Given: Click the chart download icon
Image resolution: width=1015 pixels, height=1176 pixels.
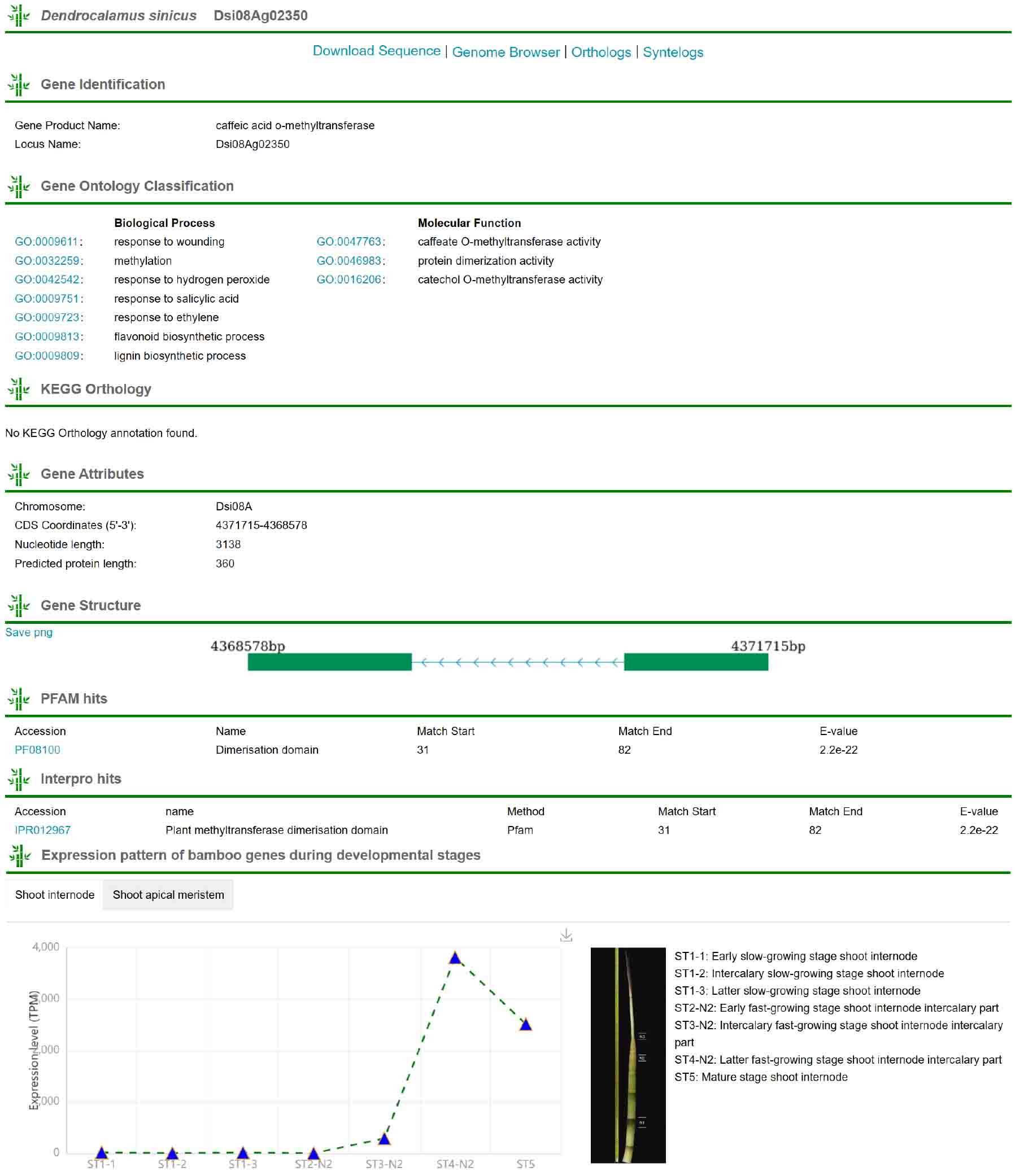Looking at the screenshot, I should click(566, 935).
